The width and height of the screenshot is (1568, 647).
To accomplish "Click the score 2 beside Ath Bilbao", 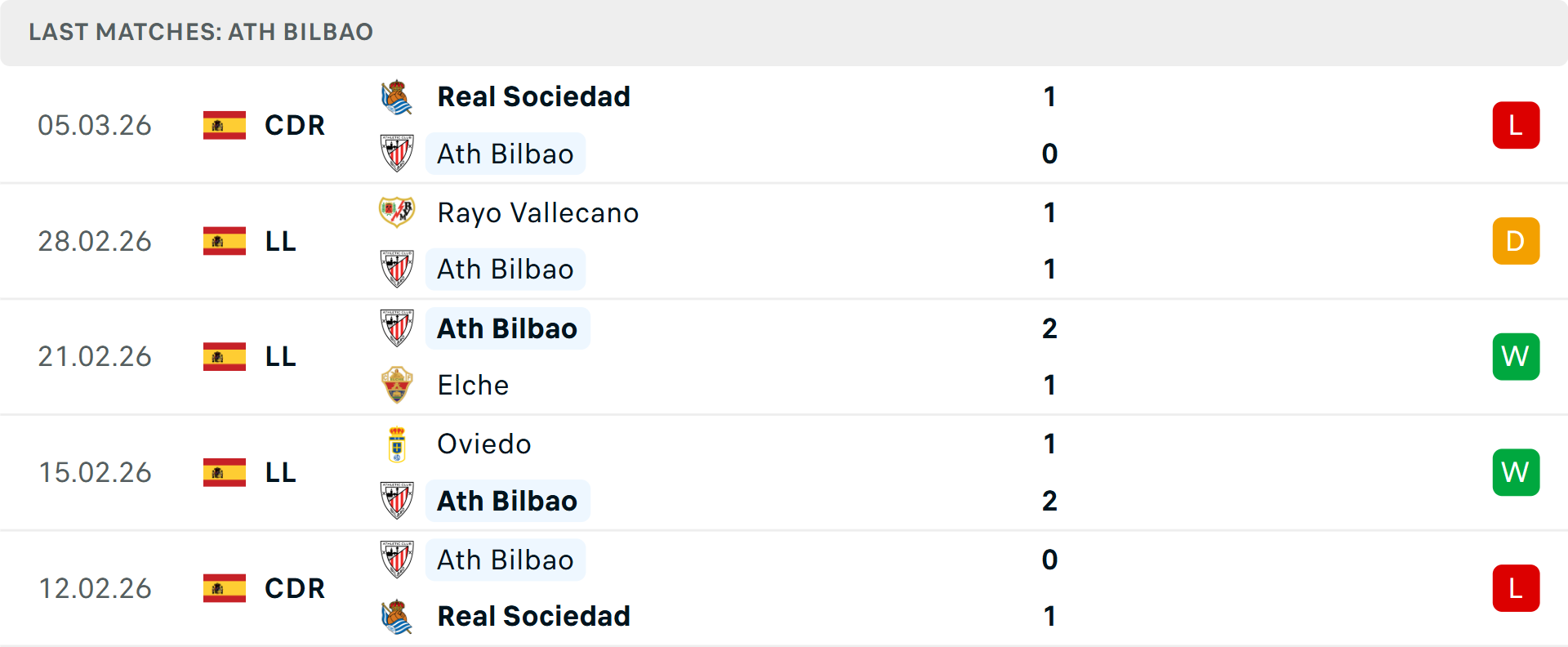I will [1050, 328].
